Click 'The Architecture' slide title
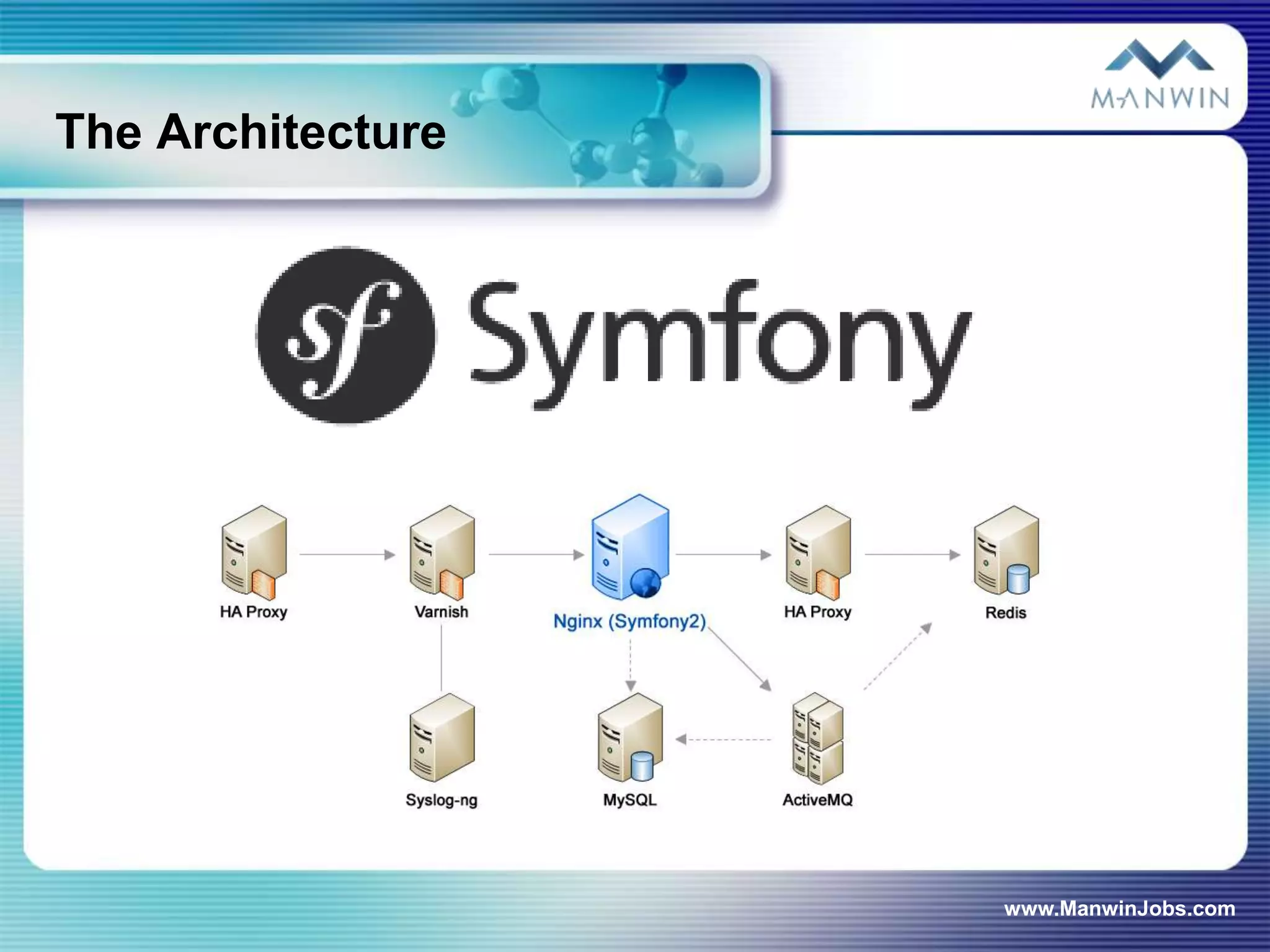Image resolution: width=1270 pixels, height=952 pixels. 251,131
